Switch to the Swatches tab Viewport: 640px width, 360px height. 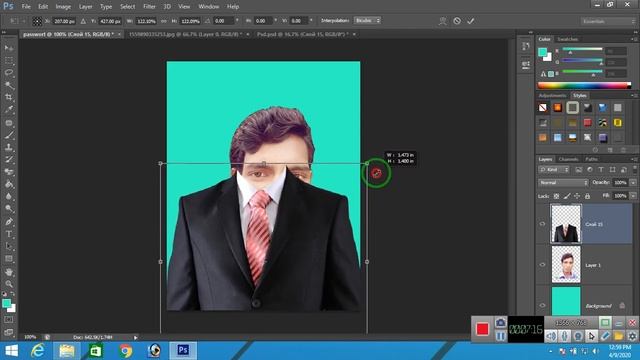[x=568, y=39]
